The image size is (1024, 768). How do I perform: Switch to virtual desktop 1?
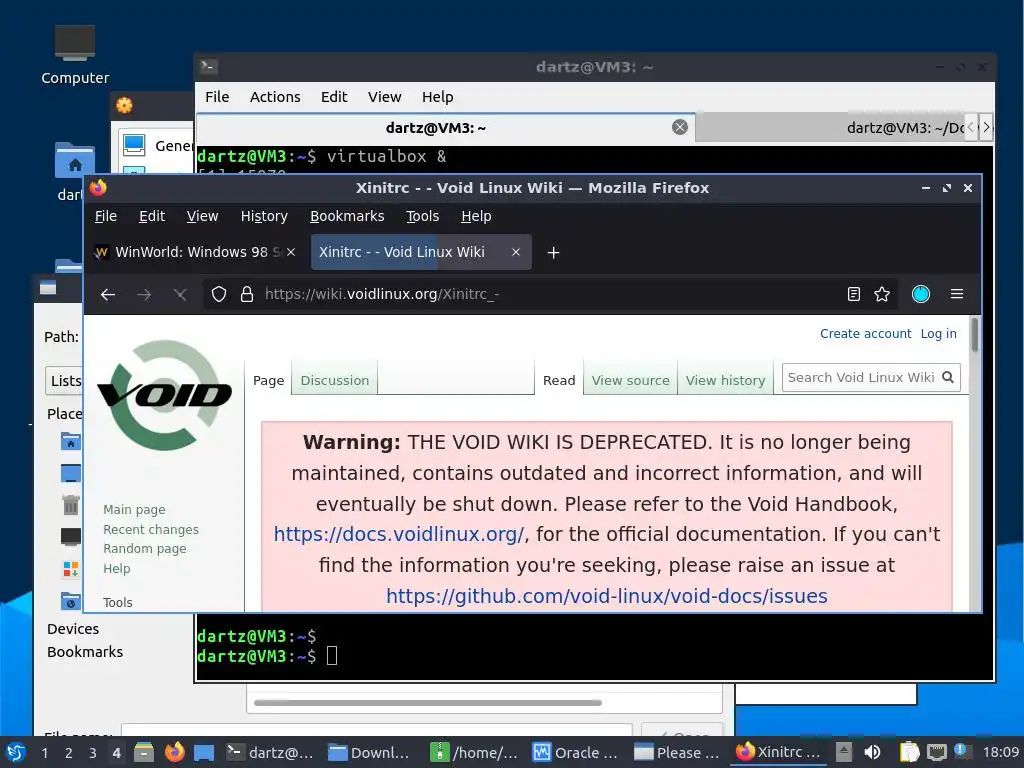(44, 753)
